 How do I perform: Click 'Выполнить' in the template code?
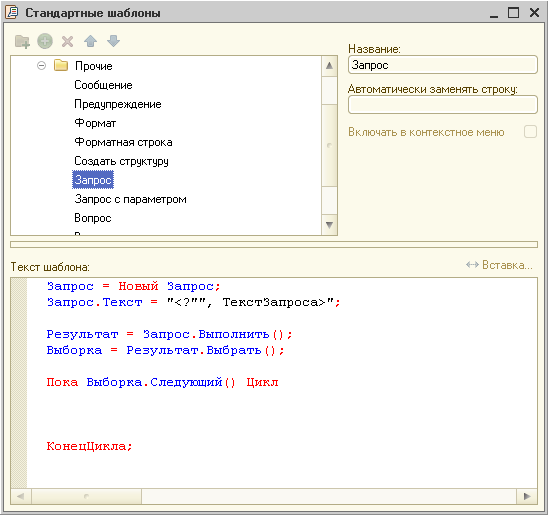[x=234, y=334]
